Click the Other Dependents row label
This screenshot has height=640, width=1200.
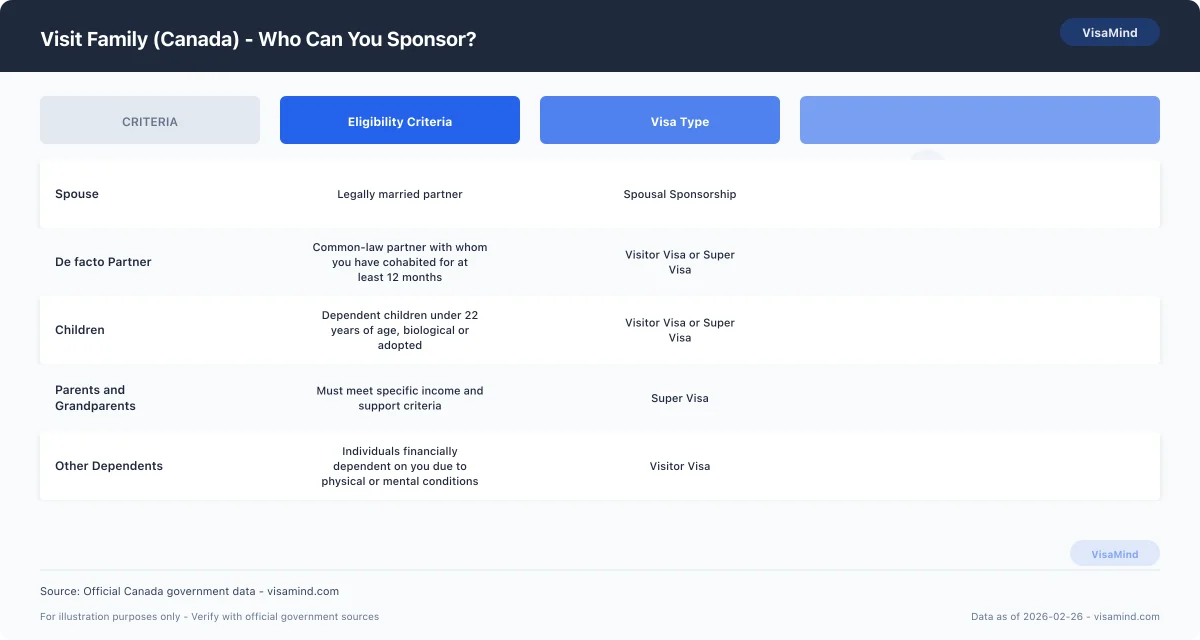click(x=109, y=466)
